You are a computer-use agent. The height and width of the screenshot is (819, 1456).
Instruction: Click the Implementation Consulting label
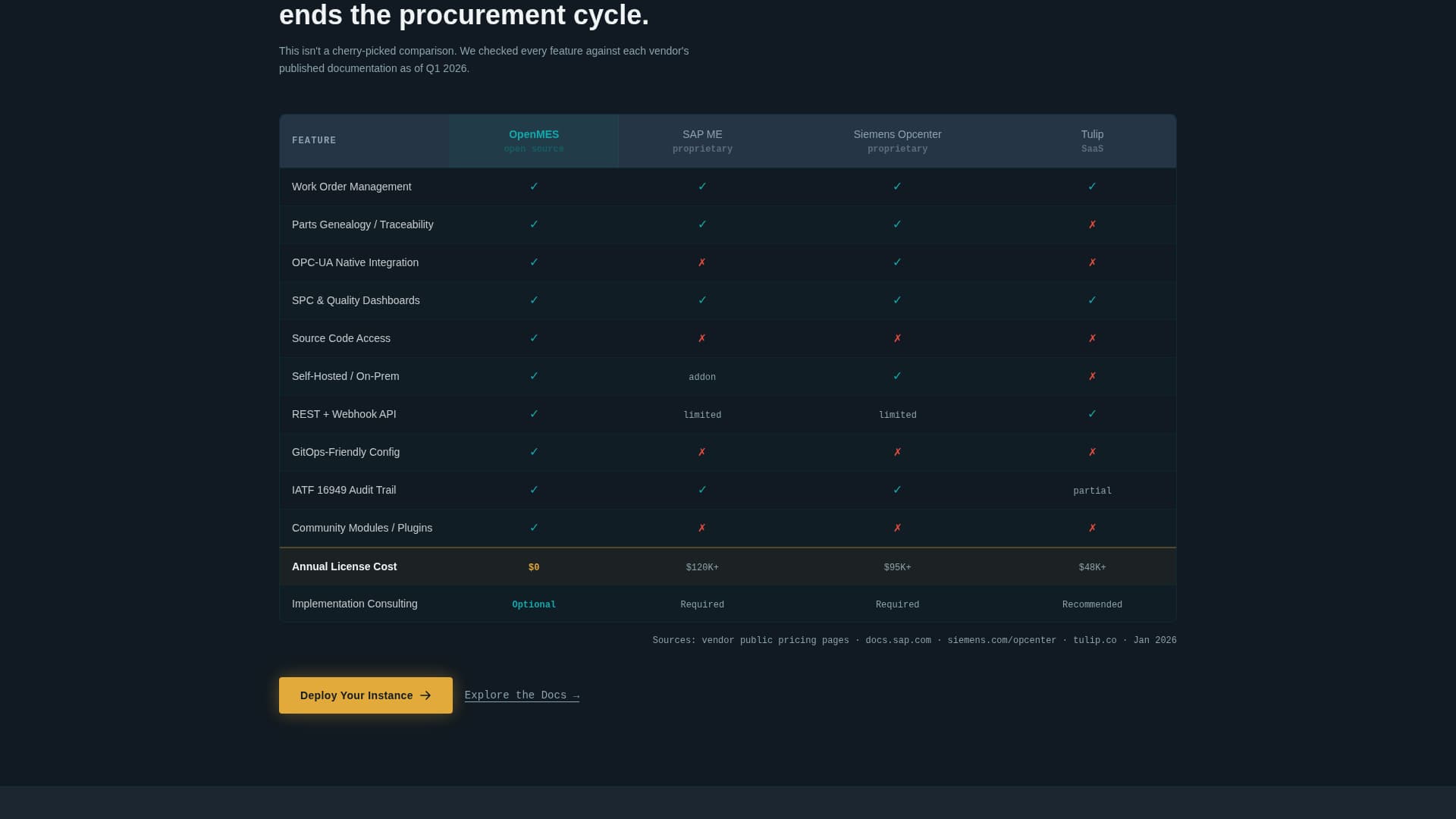click(354, 604)
